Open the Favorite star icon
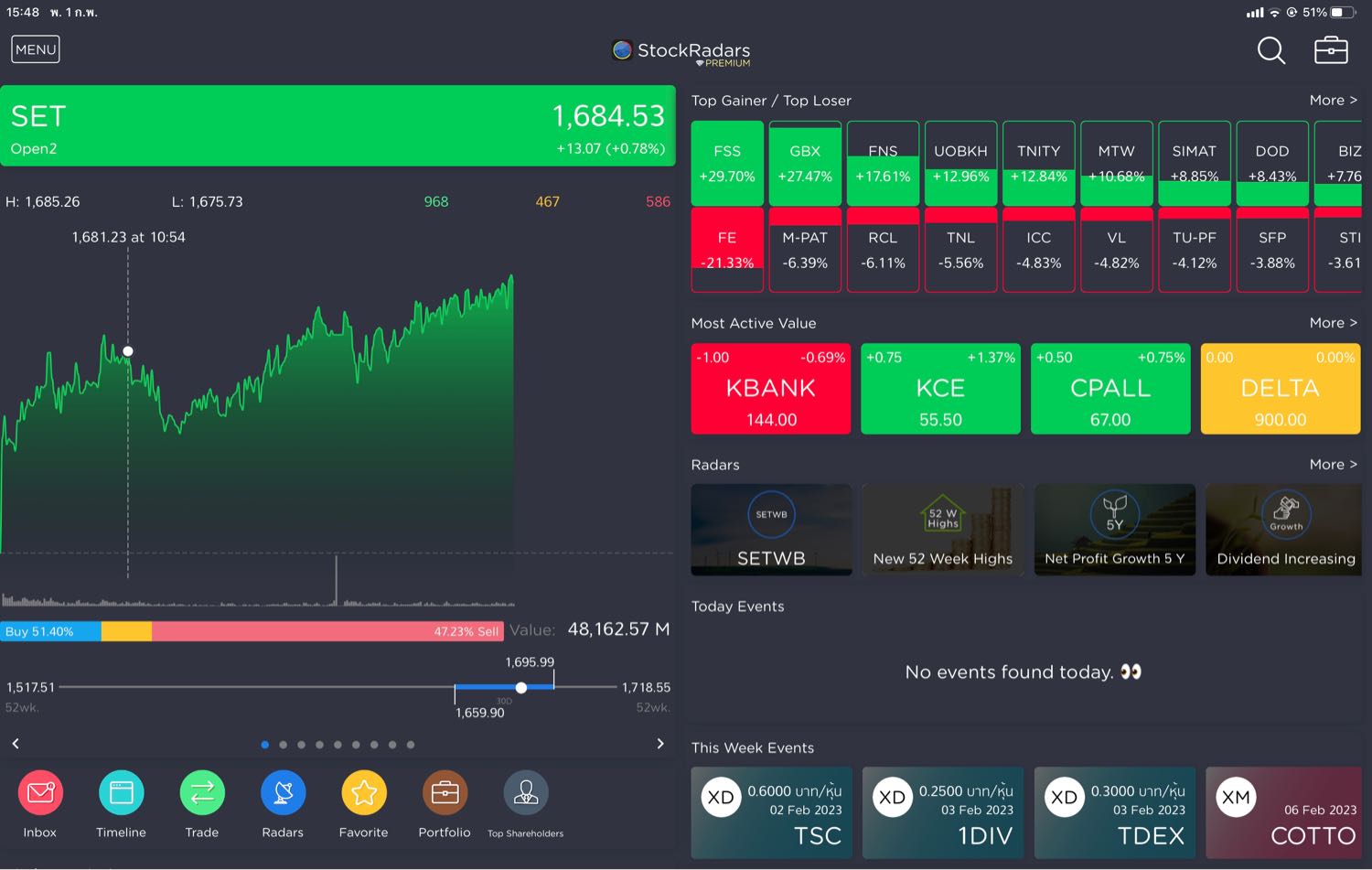The height and width of the screenshot is (870, 1372). click(364, 793)
